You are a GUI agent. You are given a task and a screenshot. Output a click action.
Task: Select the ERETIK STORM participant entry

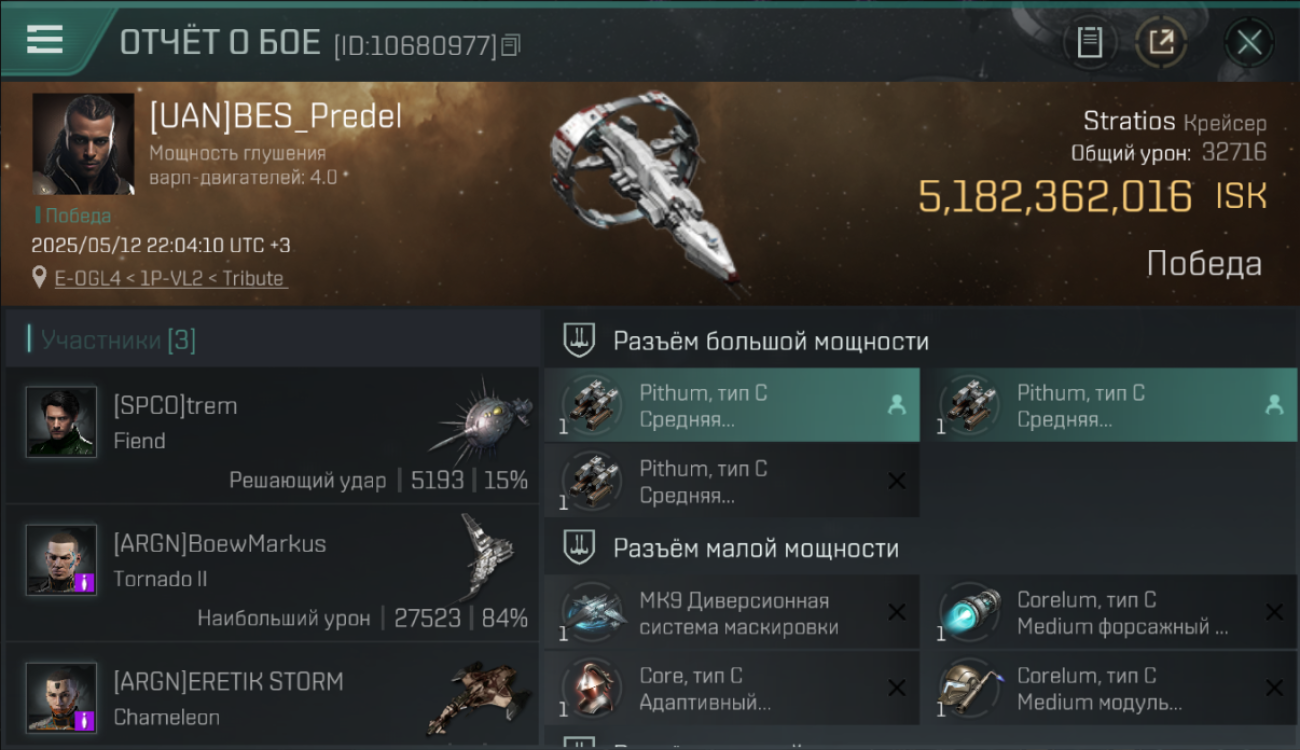(x=272, y=697)
